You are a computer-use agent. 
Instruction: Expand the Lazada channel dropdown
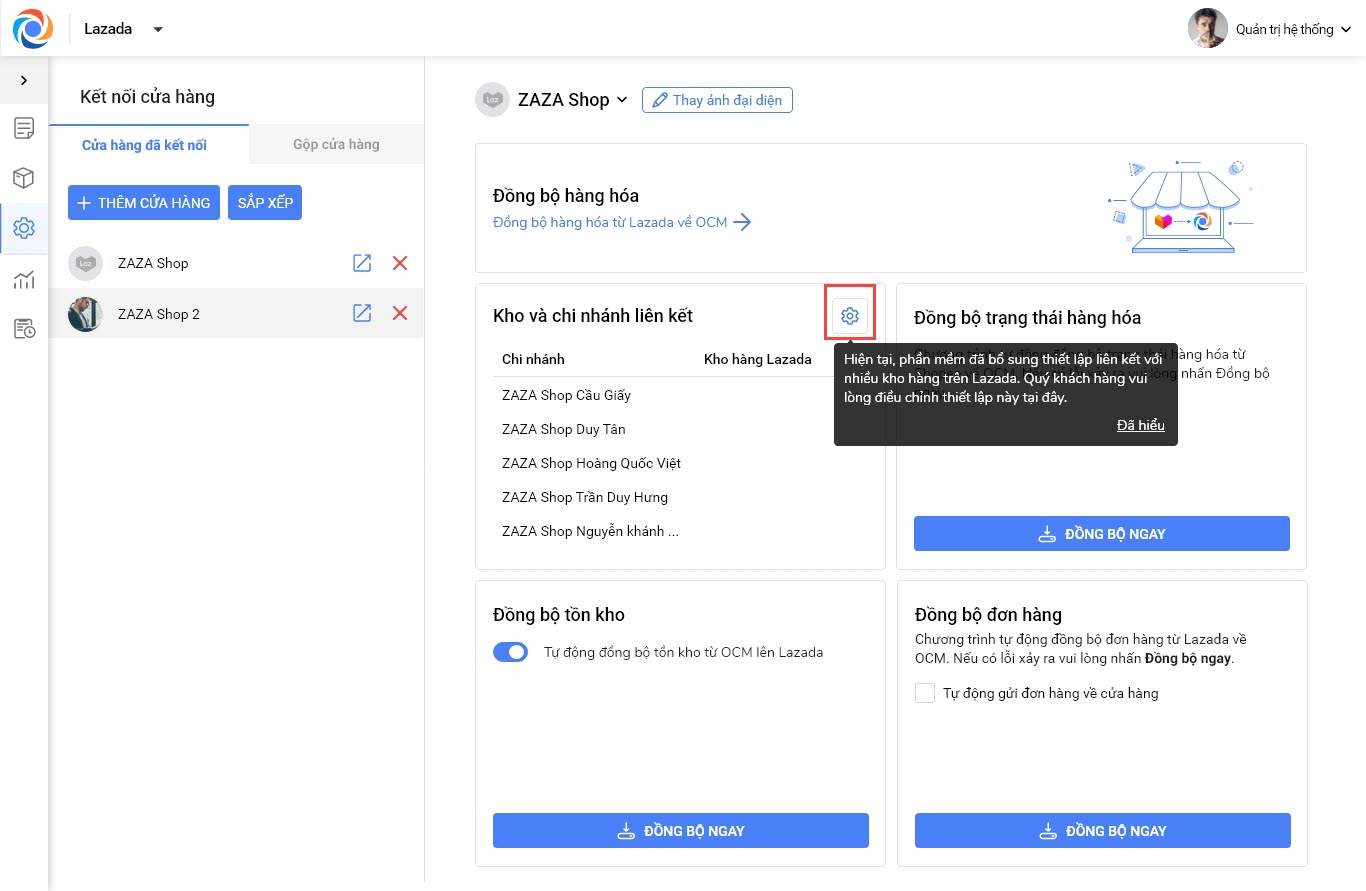click(x=158, y=29)
